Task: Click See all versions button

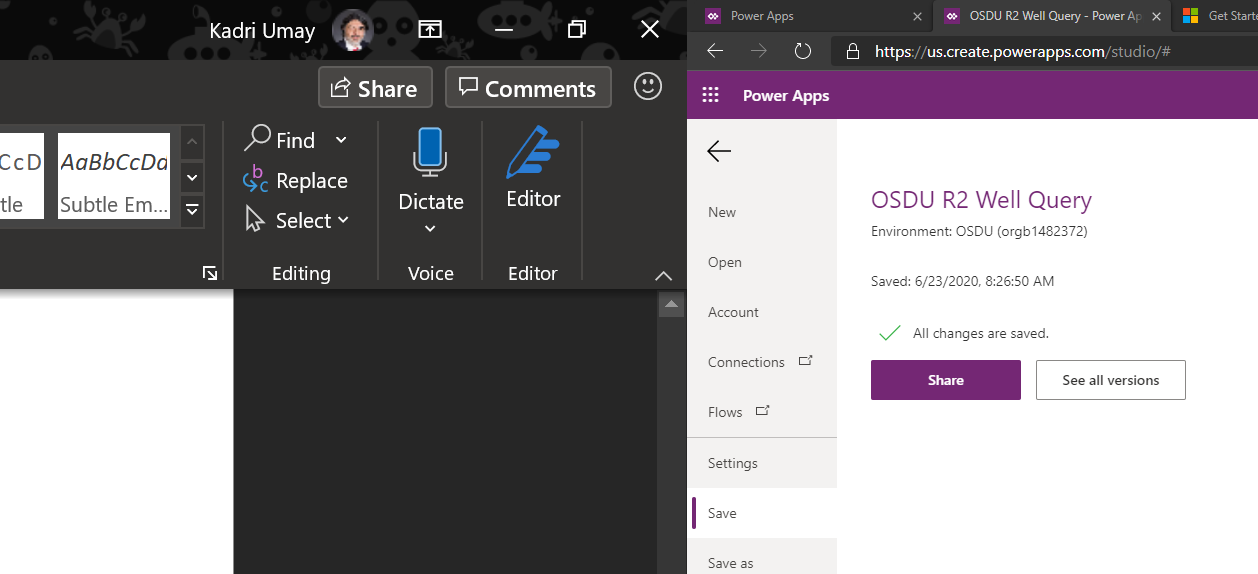Action: (x=1111, y=380)
